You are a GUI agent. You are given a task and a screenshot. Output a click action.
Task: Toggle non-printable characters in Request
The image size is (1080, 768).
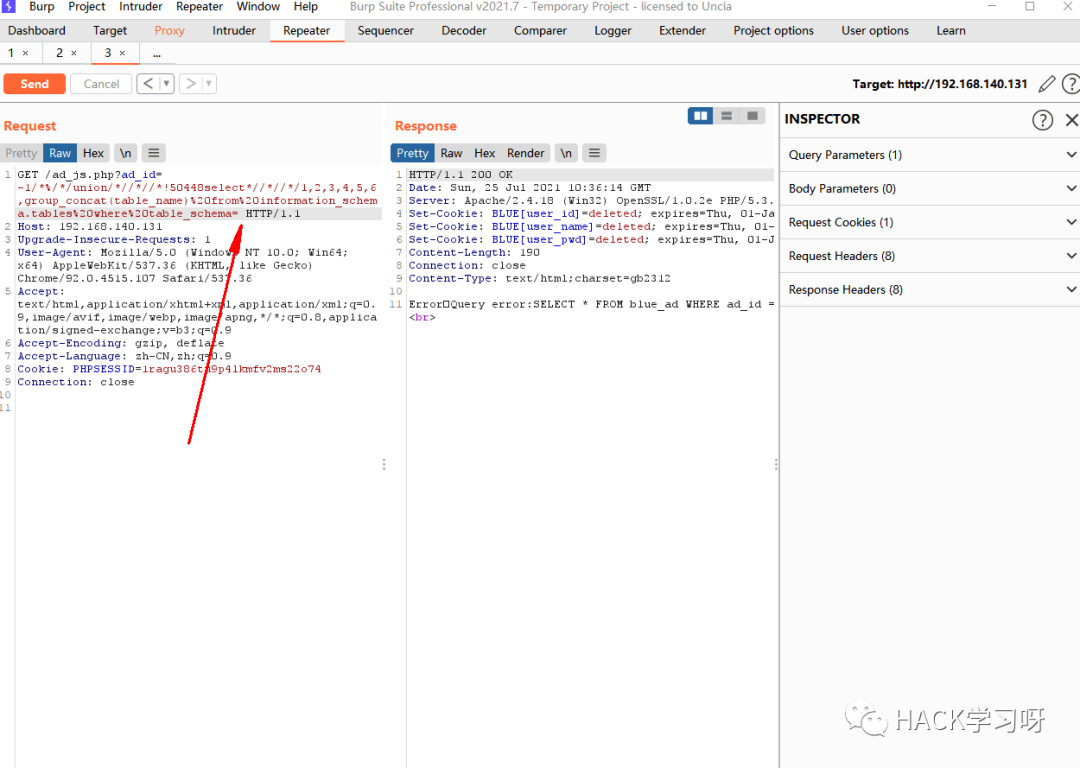(x=125, y=153)
